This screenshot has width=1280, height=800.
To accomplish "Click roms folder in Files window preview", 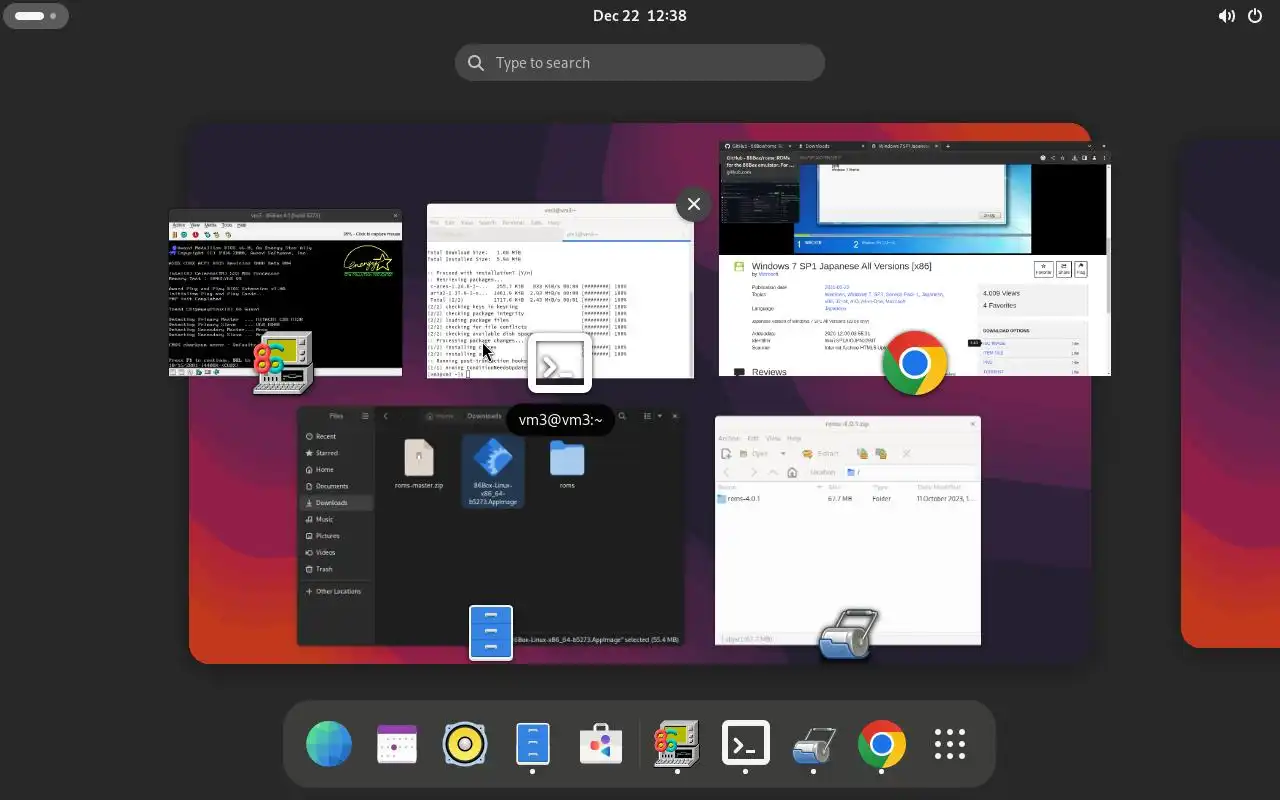I will (567, 464).
